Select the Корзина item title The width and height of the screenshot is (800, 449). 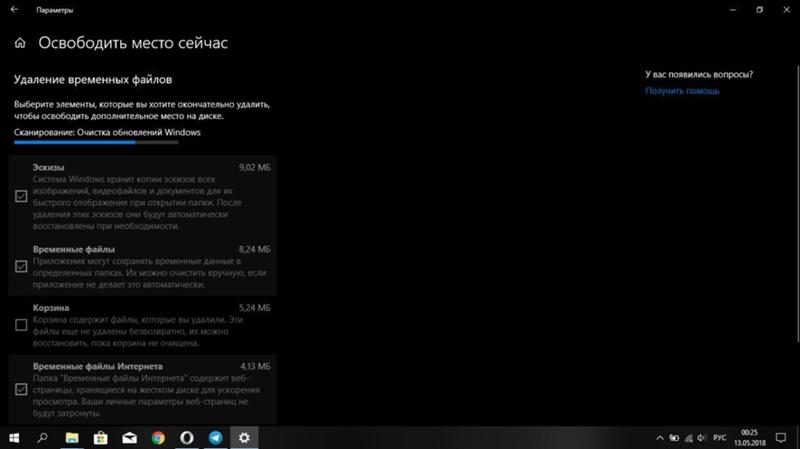[51, 308]
